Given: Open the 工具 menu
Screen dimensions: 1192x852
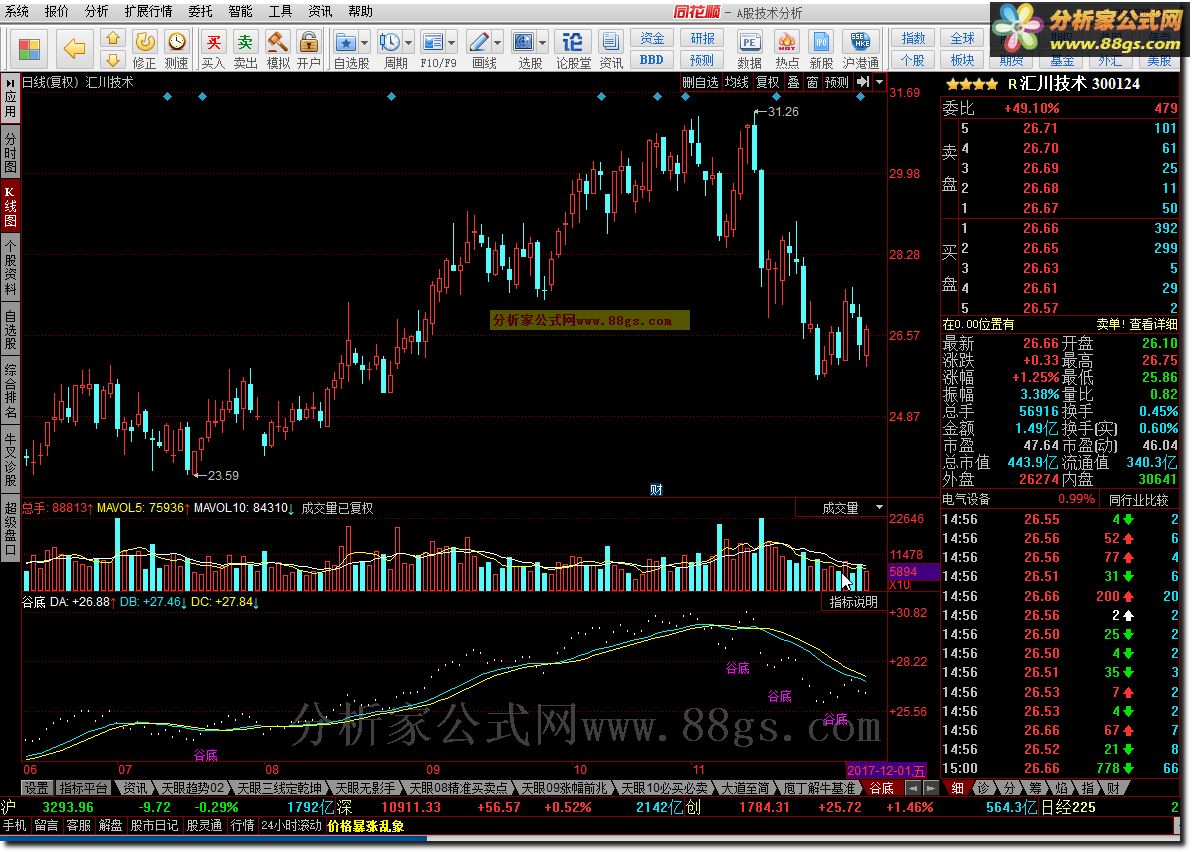Looking at the screenshot, I should coord(280,11).
